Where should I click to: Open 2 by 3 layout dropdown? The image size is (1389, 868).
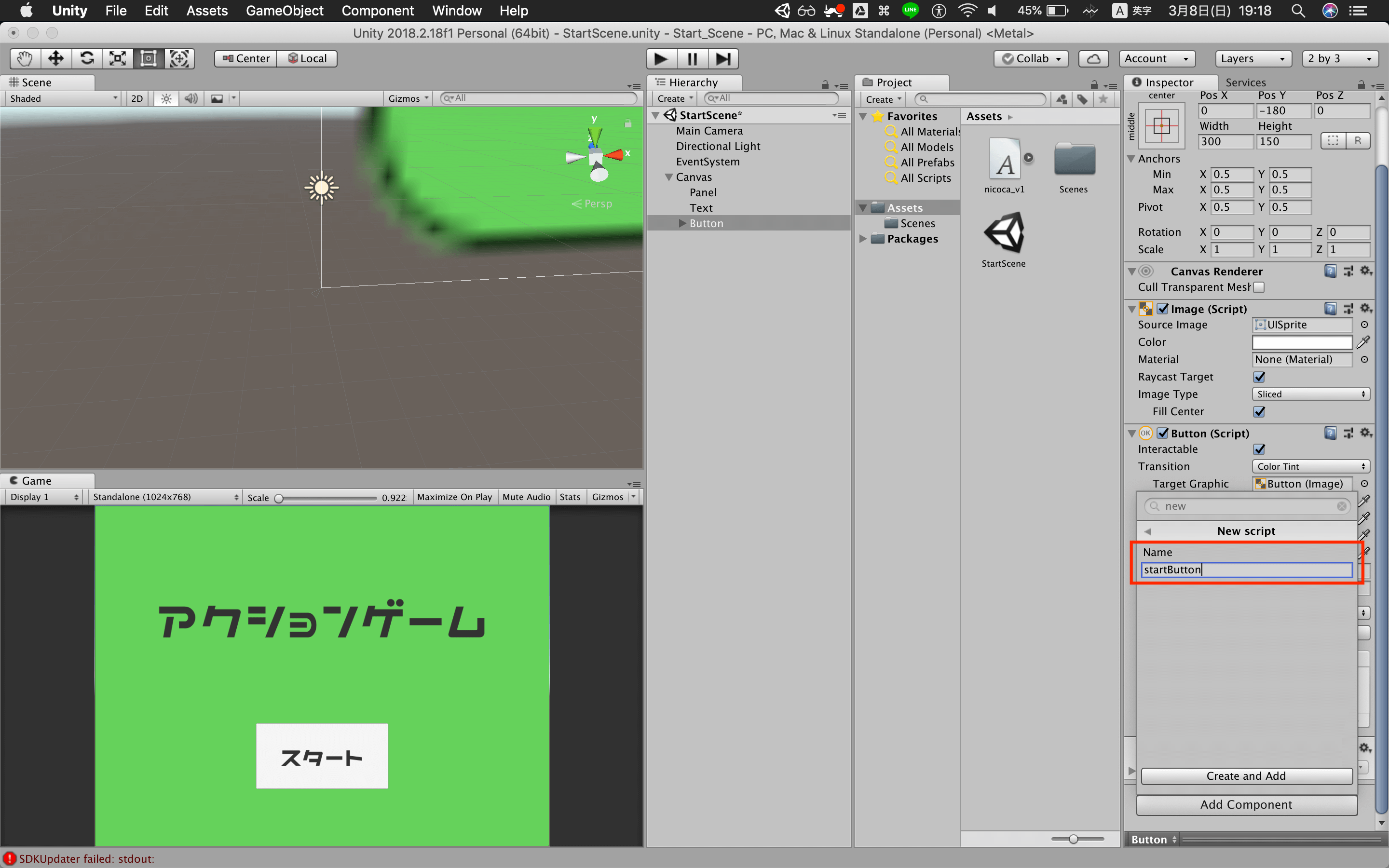click(1340, 58)
